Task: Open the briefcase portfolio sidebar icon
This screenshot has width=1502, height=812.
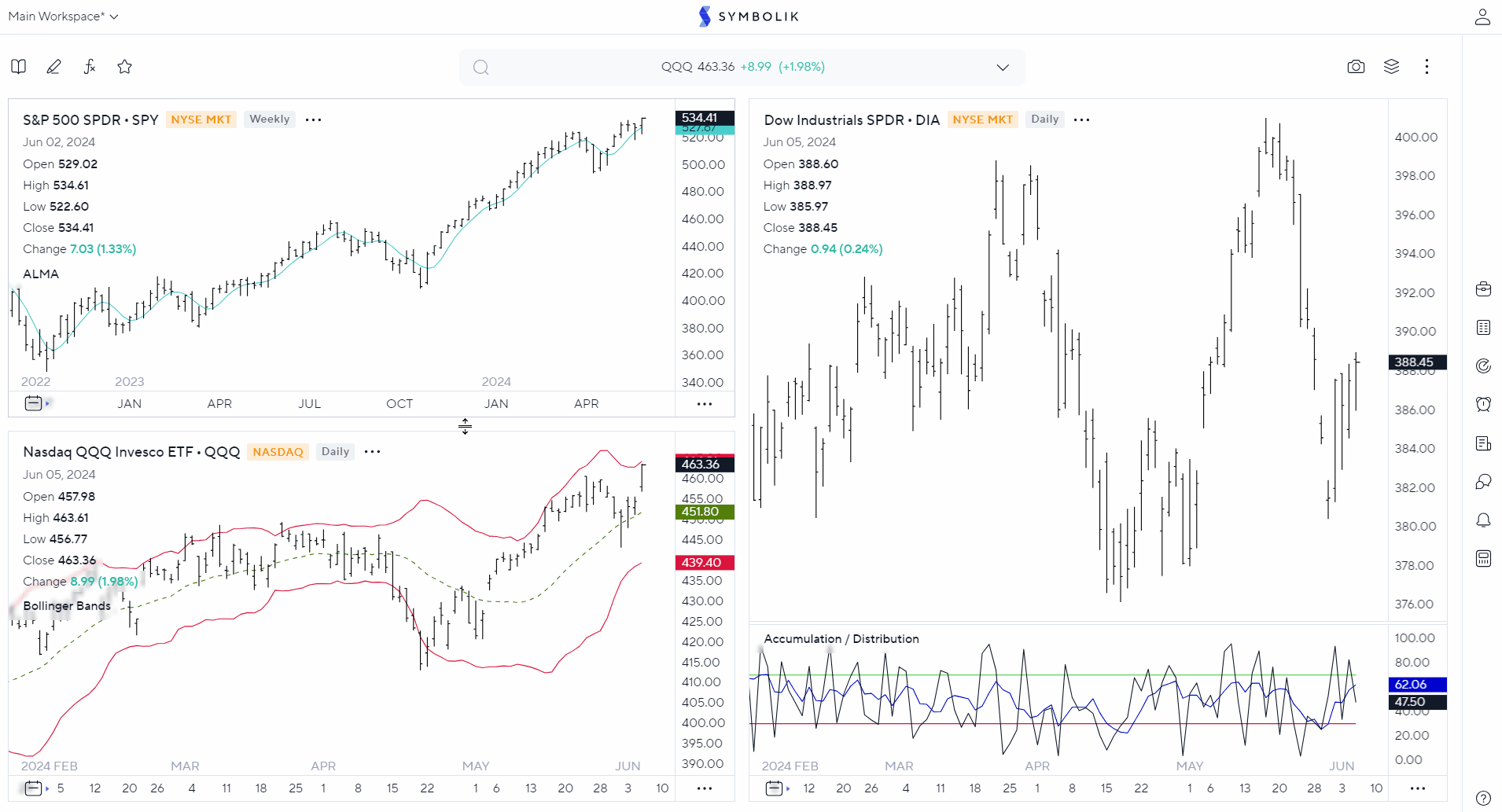Action: (x=1483, y=289)
